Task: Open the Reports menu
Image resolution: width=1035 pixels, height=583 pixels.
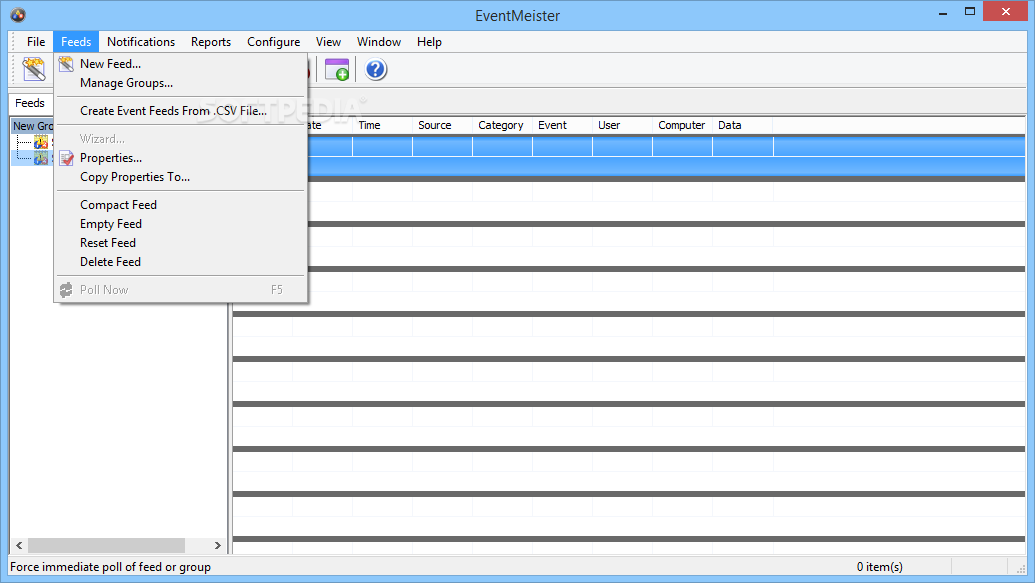Action: [x=211, y=42]
